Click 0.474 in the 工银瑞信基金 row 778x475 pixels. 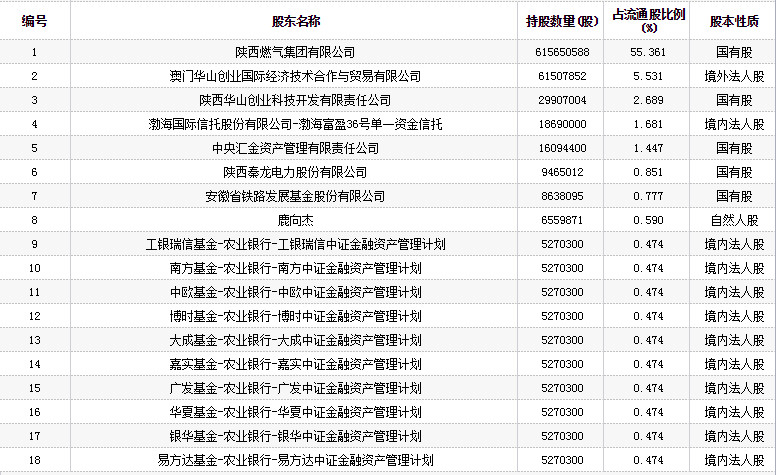648,244
